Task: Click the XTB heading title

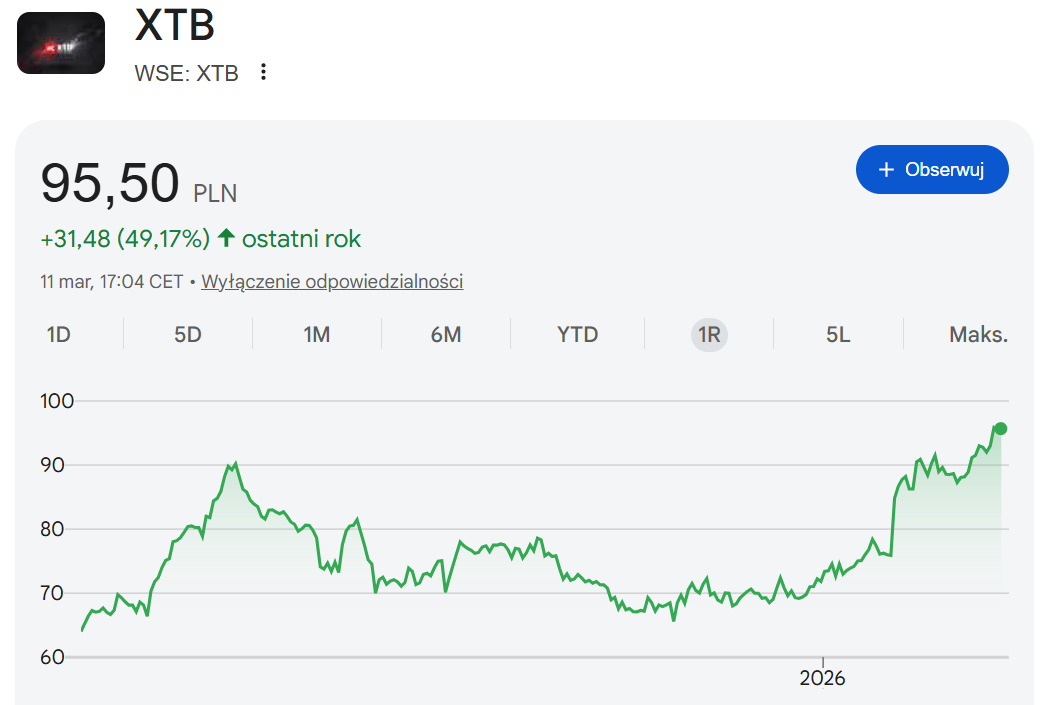Action: click(x=174, y=26)
